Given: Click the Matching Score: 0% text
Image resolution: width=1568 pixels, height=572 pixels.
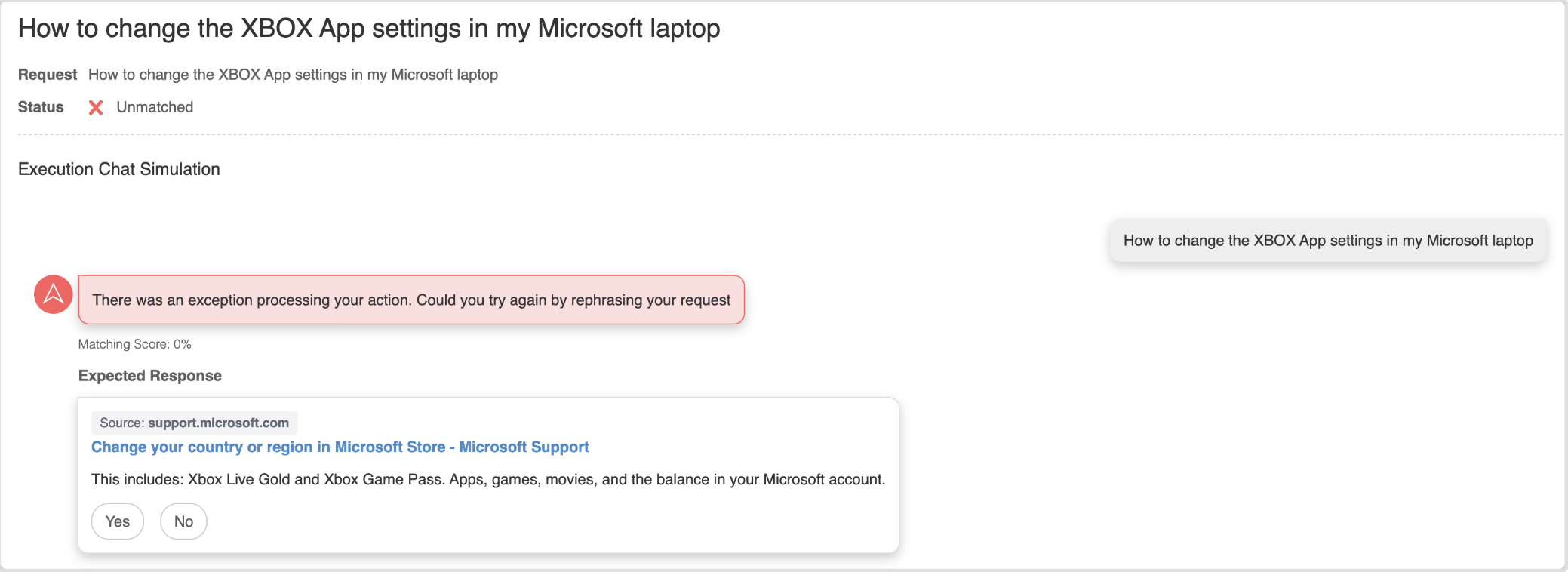Looking at the screenshot, I should click(x=134, y=344).
